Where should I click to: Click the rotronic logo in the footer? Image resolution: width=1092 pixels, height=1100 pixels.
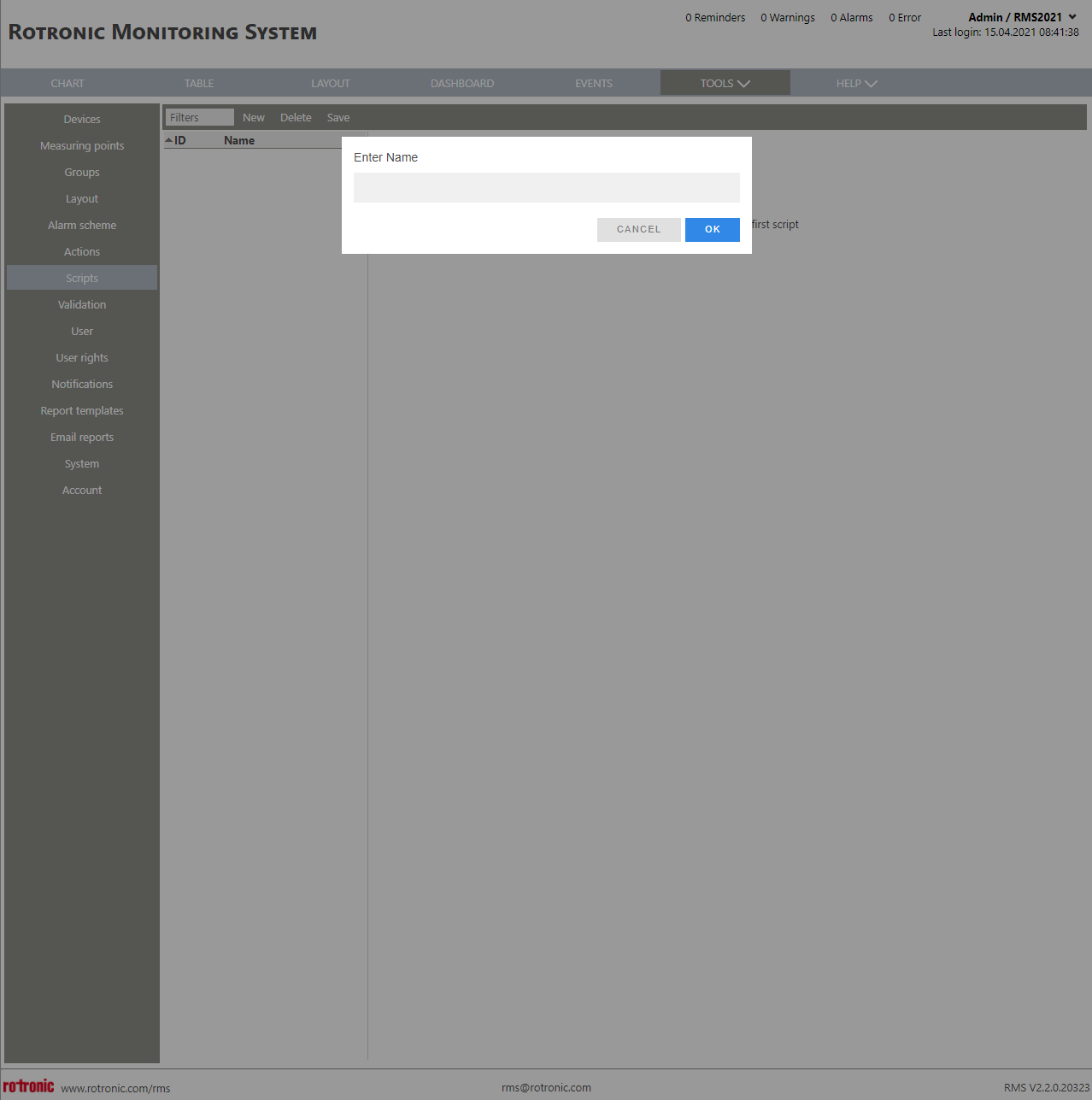point(28,1085)
